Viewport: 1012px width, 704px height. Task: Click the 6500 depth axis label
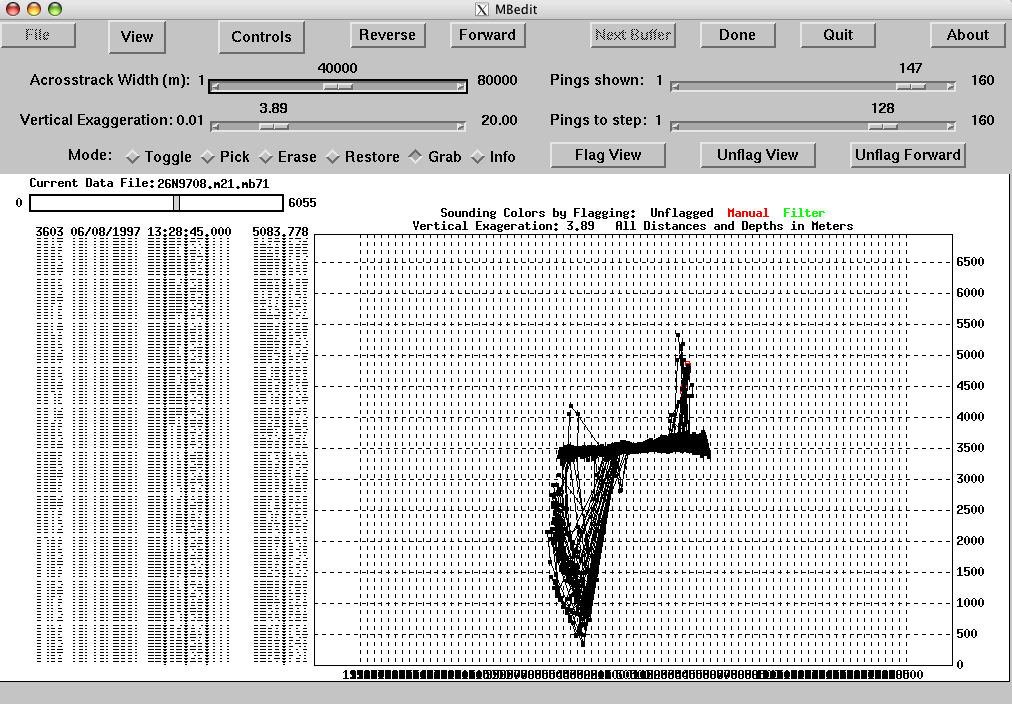970,262
